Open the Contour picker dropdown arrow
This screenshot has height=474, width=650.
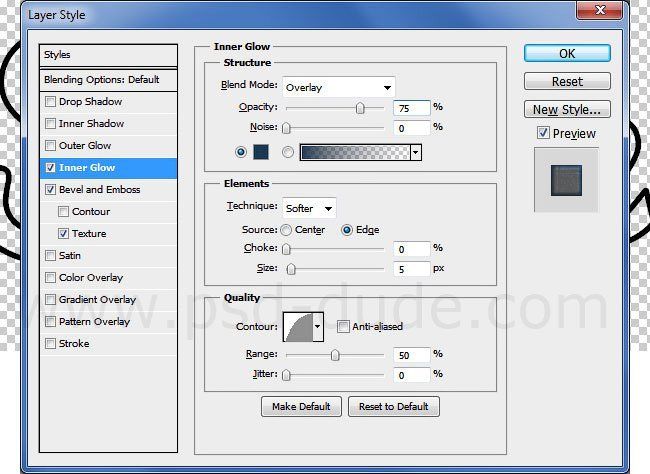click(318, 327)
